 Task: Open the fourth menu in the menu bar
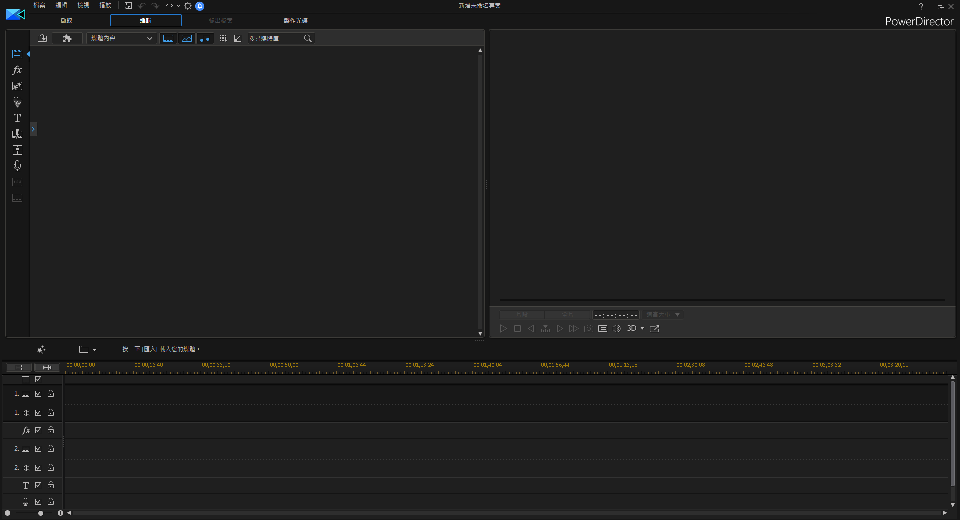(105, 6)
